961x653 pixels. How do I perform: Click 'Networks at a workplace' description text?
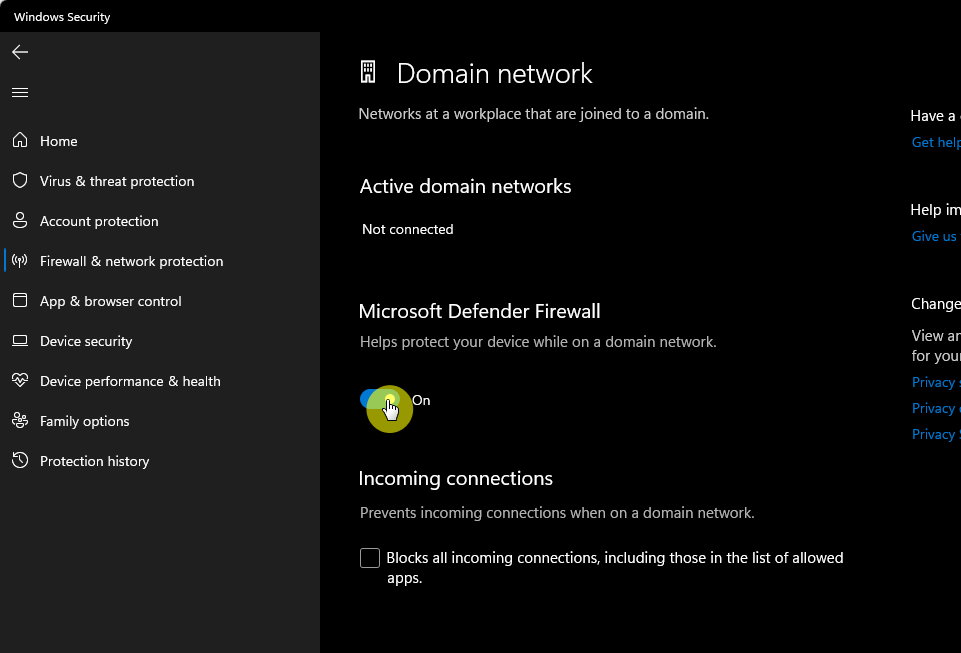[x=533, y=114]
